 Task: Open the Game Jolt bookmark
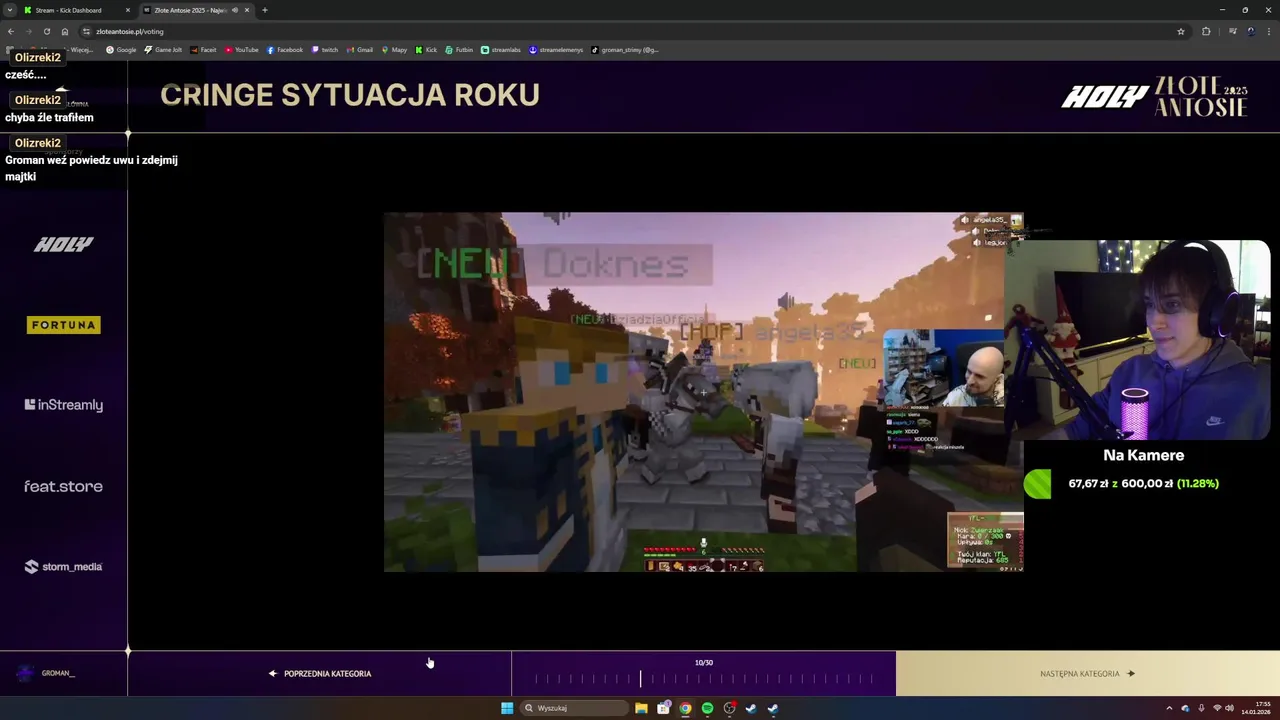(x=163, y=49)
